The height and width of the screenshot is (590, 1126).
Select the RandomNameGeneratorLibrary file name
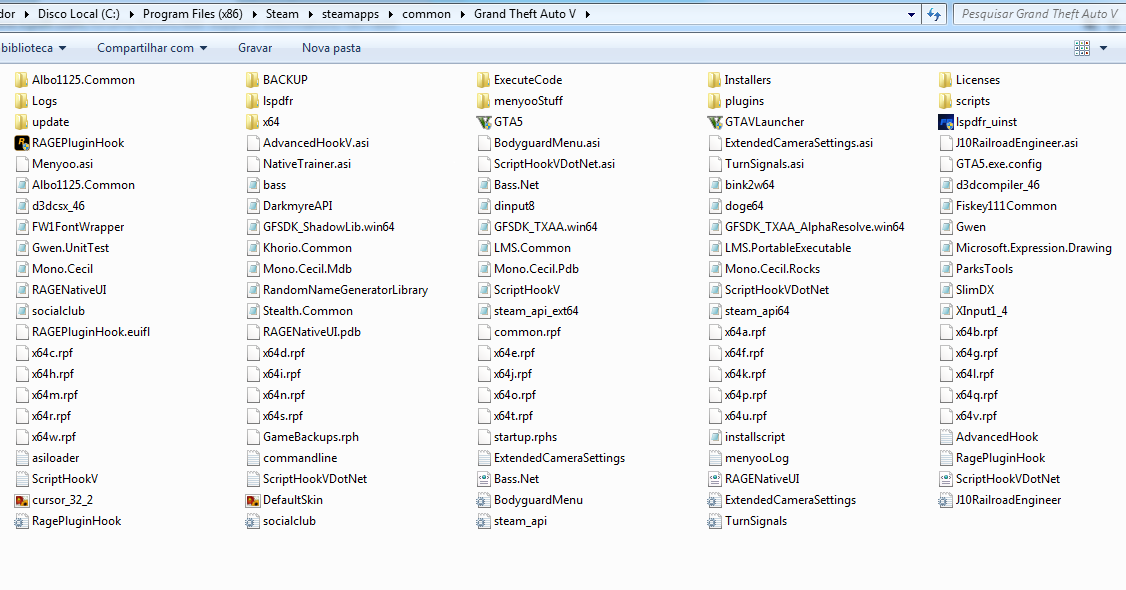click(345, 290)
